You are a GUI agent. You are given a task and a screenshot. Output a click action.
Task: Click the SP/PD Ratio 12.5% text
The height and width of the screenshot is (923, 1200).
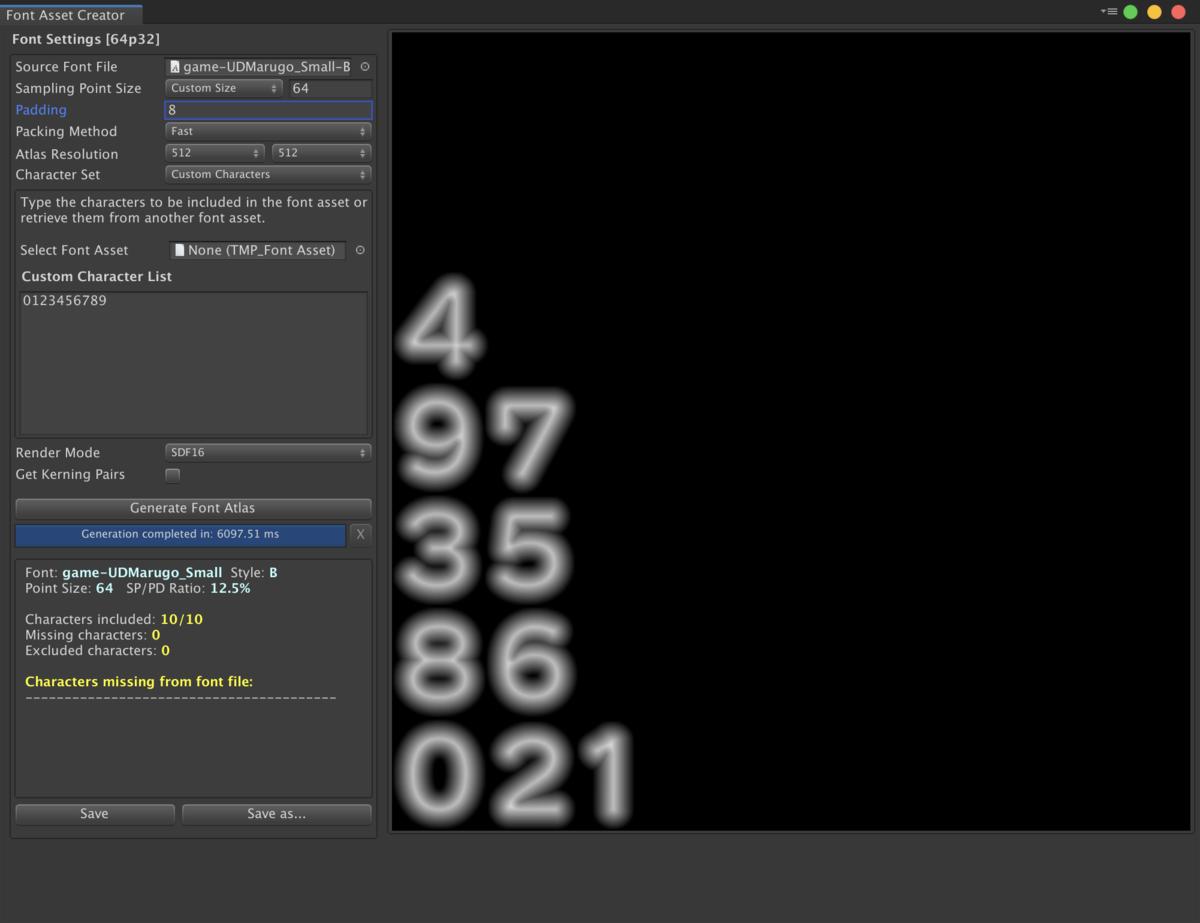coord(188,588)
